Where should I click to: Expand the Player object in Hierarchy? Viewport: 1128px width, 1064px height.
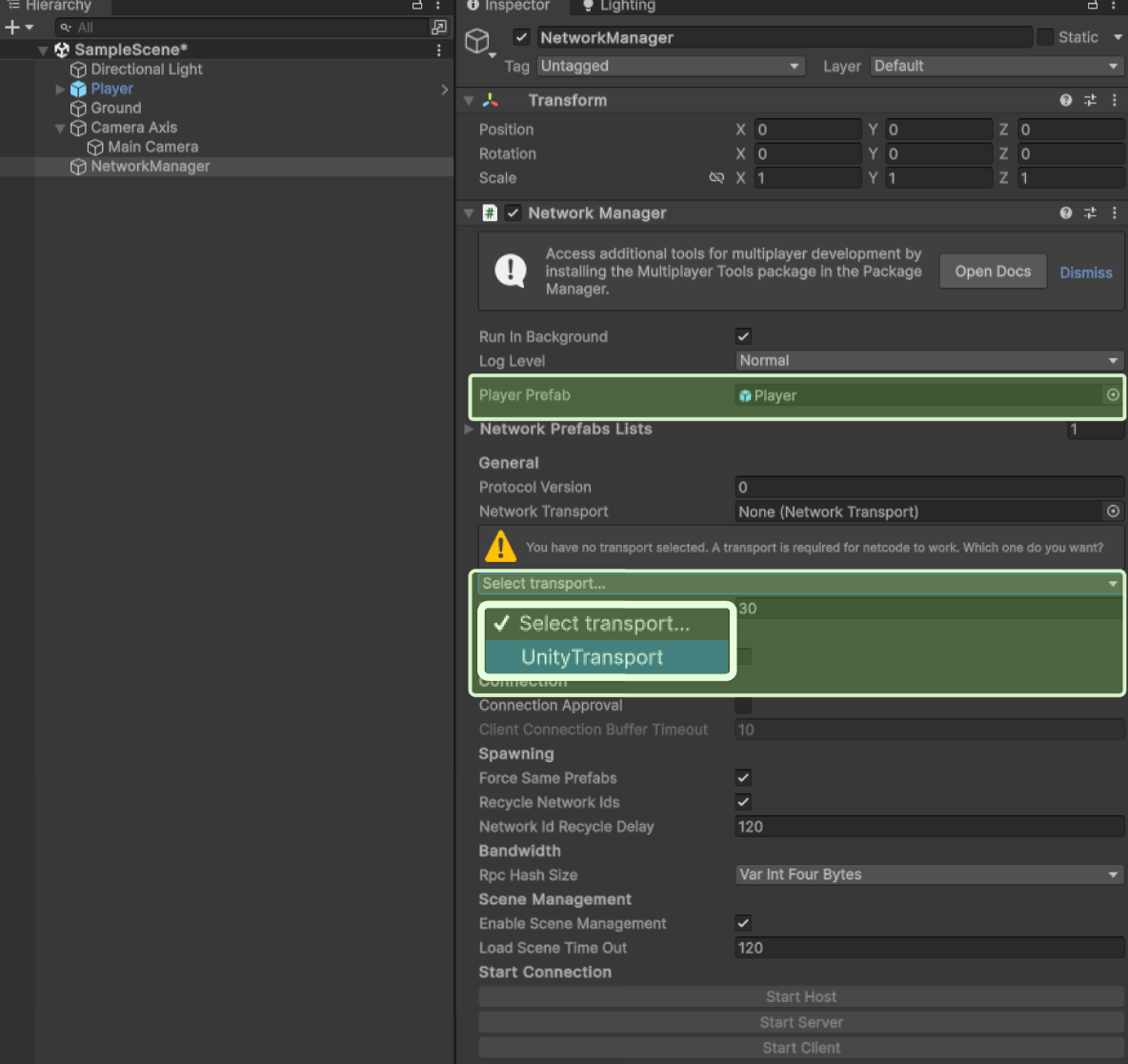coord(60,90)
